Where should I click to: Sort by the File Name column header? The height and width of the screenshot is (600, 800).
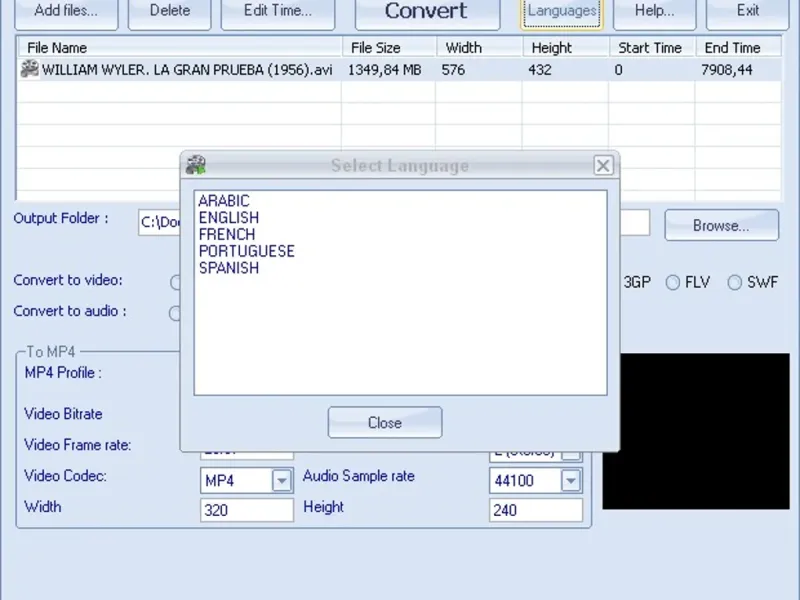[180, 47]
